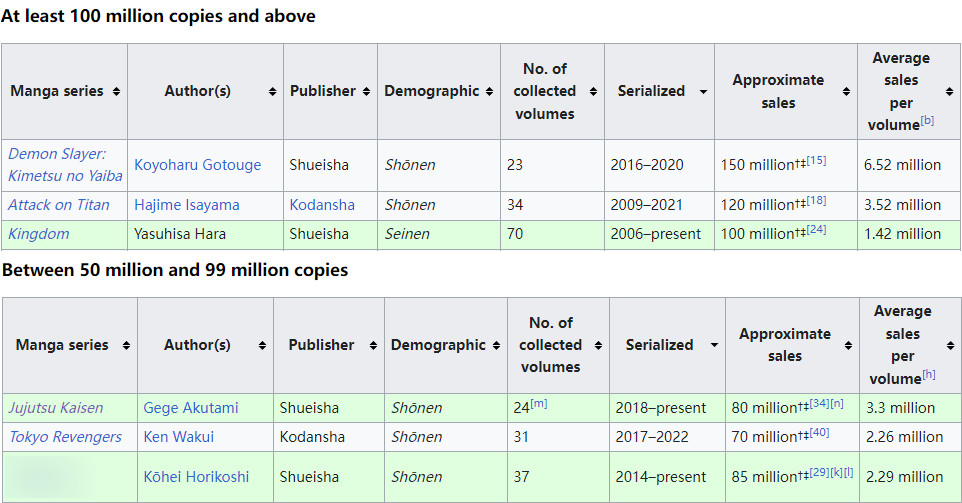Open Attack on Titan article link
This screenshot has width=962, height=503.
pos(59,205)
